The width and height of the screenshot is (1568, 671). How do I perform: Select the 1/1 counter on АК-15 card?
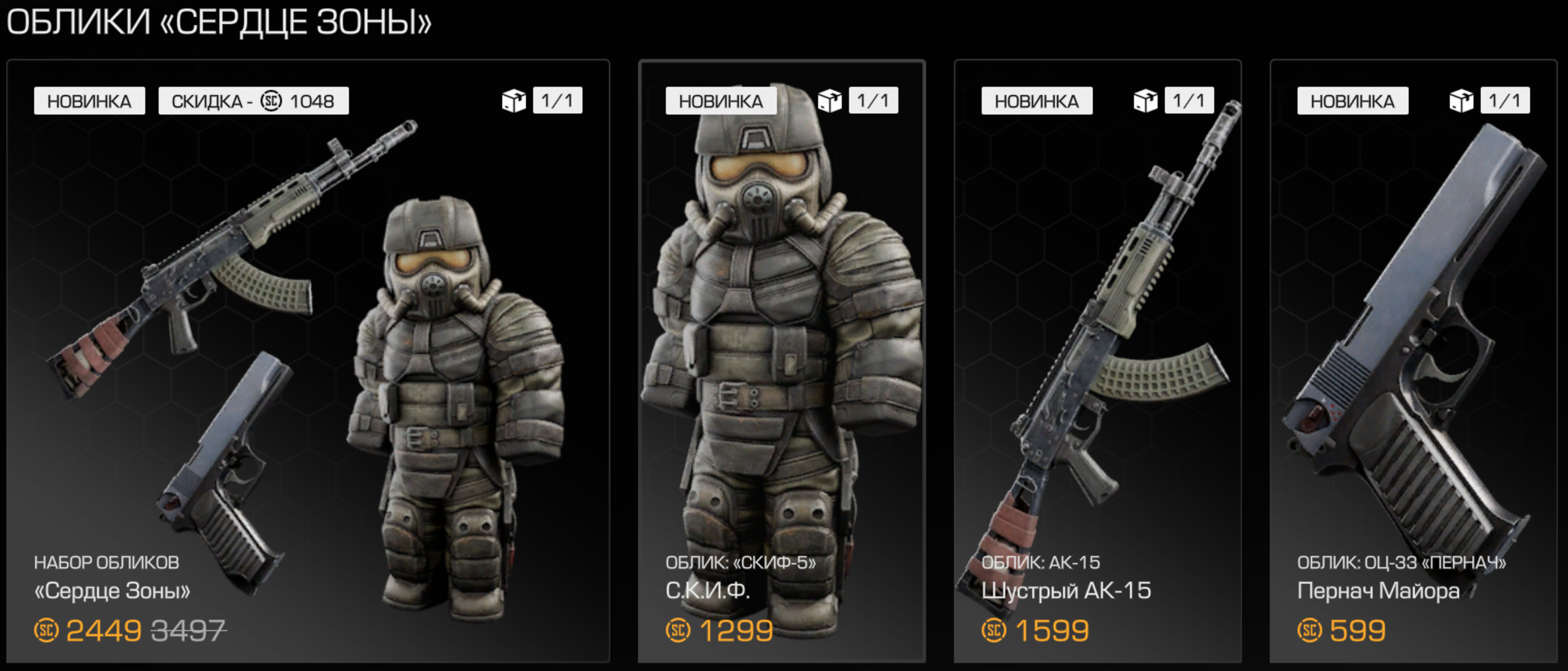point(1189,101)
